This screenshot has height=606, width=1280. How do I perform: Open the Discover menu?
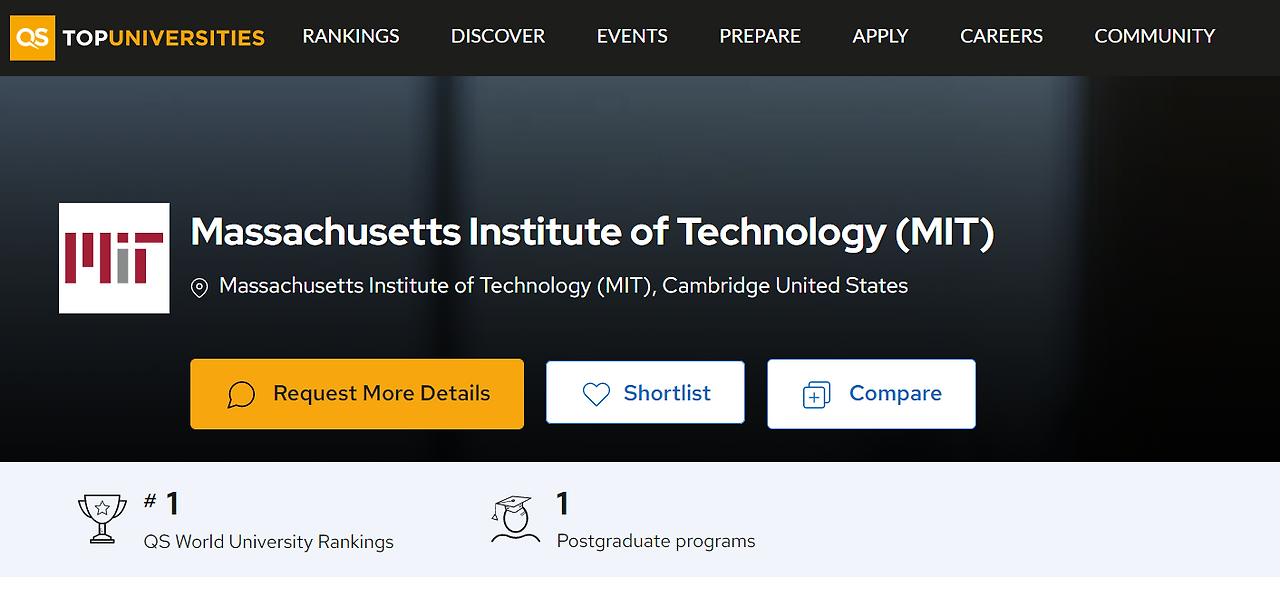[498, 36]
